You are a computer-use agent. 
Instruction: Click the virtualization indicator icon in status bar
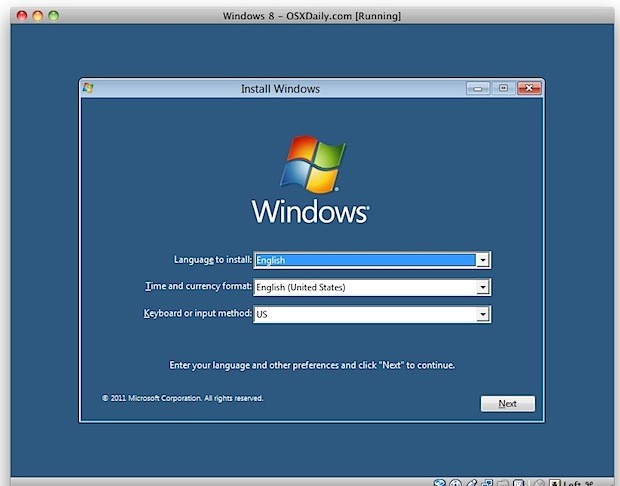520,481
